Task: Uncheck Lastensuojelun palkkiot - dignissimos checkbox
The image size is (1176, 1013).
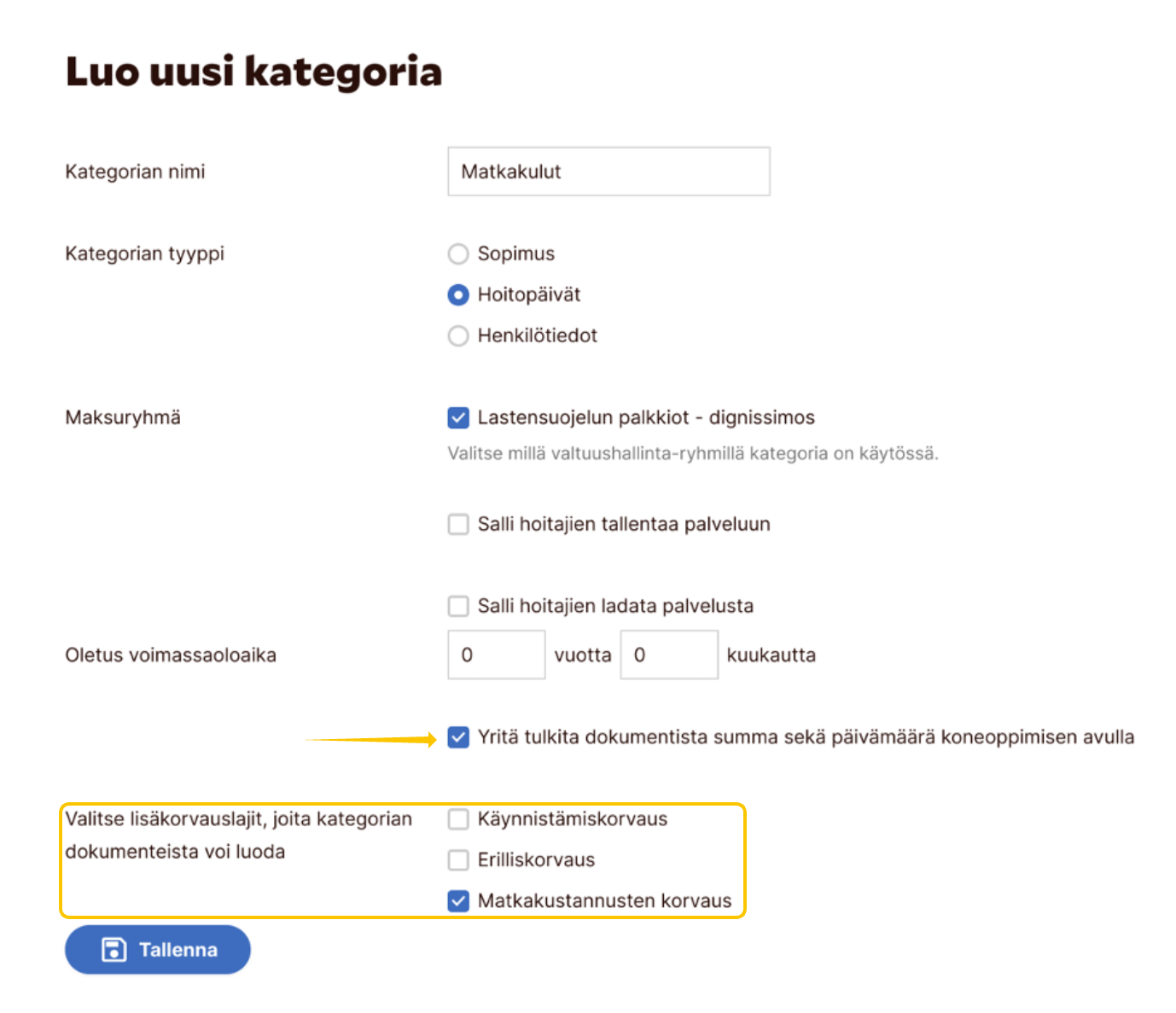Action: [x=458, y=417]
